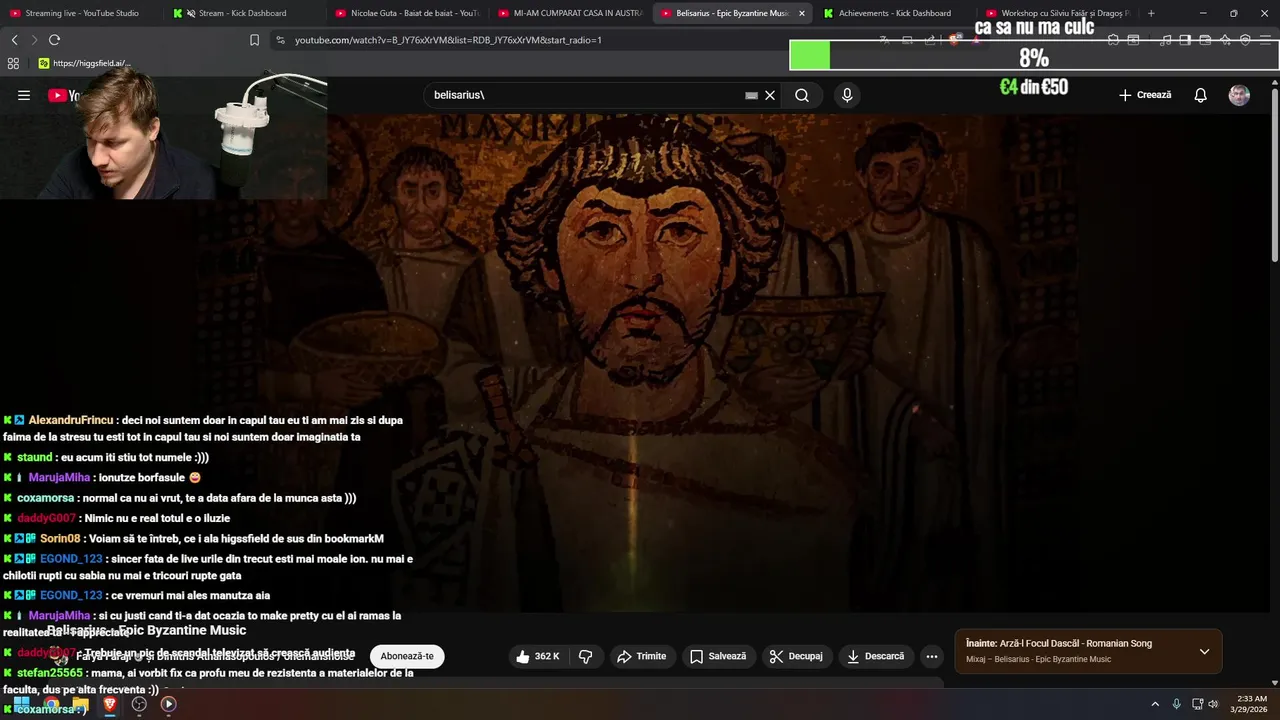
Task: Focus the browser URL address bar
Action: pyautogui.click(x=580, y=40)
